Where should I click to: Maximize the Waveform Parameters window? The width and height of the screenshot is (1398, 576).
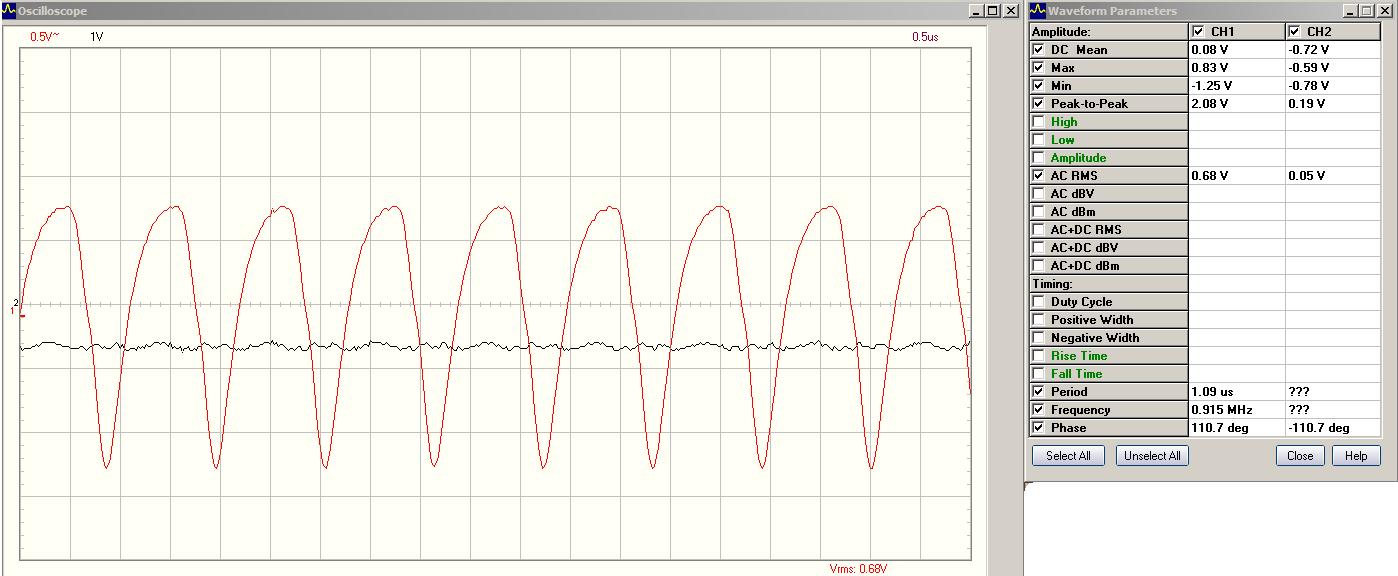pos(1366,11)
